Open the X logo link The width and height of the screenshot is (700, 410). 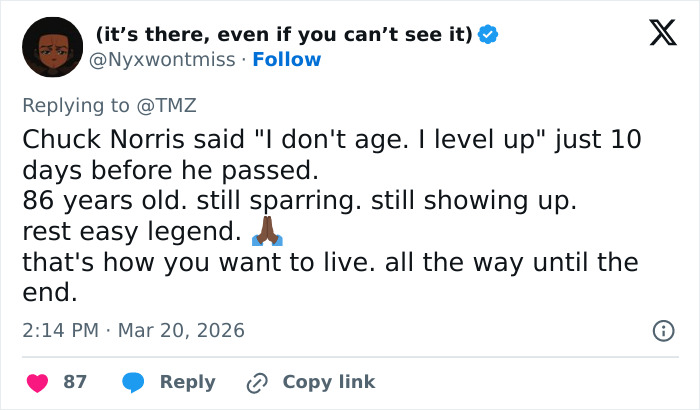(656, 35)
